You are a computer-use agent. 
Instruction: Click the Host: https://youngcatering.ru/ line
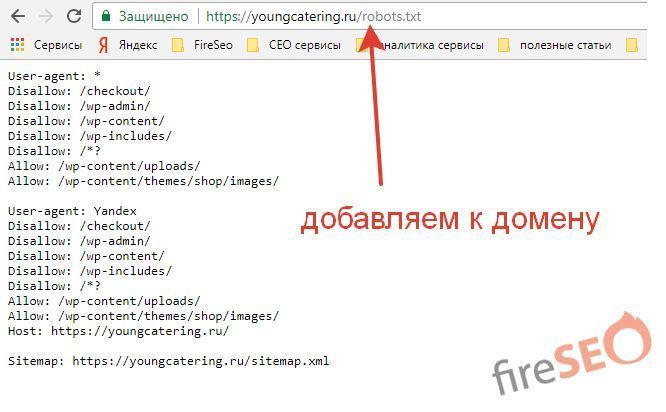pos(117,331)
